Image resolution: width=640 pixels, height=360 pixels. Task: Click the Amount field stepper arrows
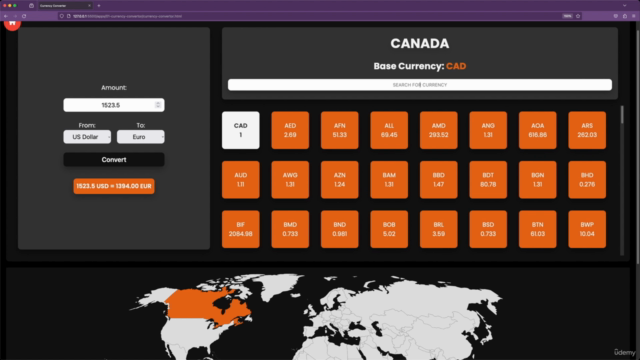[x=158, y=105]
